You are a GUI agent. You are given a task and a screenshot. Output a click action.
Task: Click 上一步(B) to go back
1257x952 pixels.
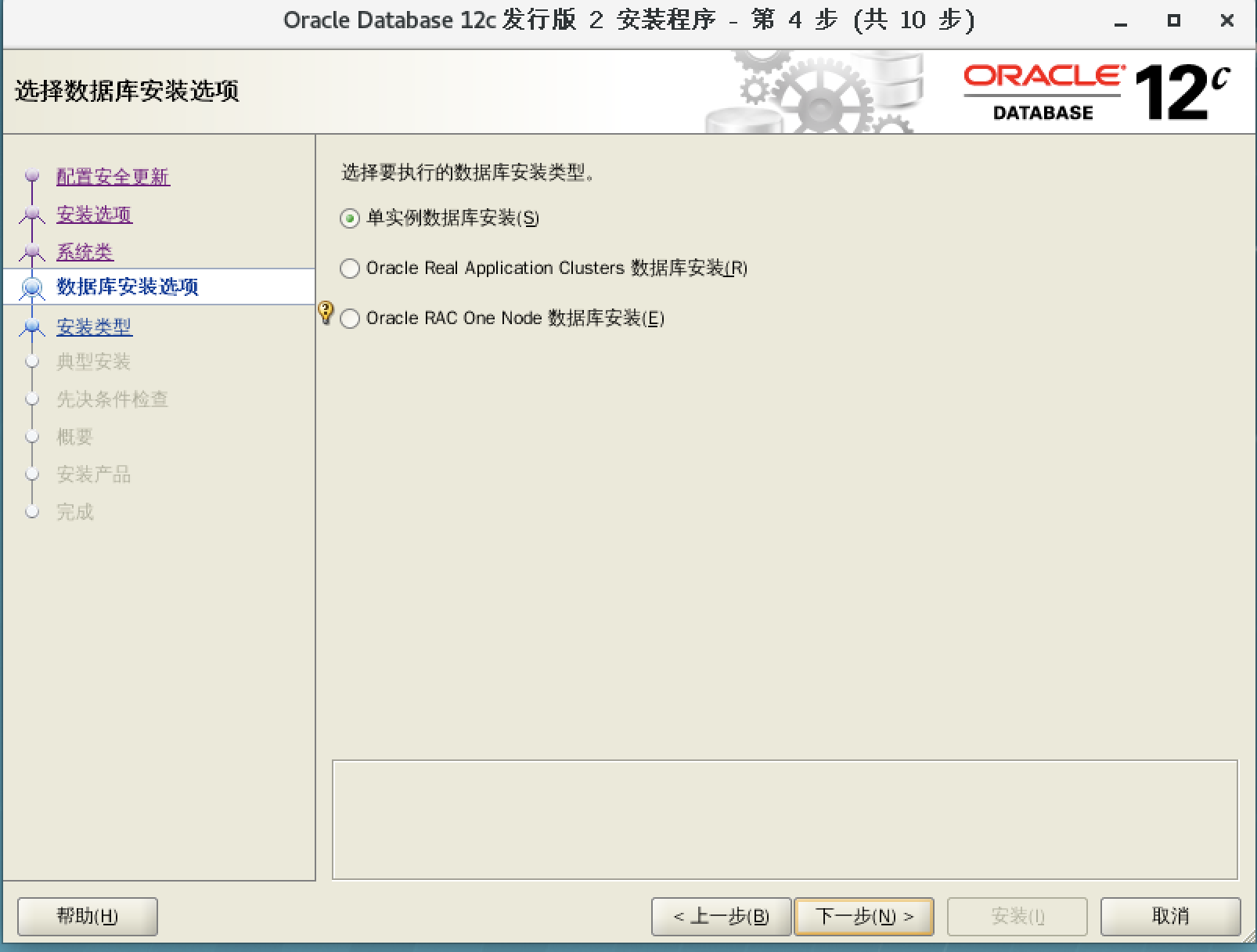coord(721,916)
